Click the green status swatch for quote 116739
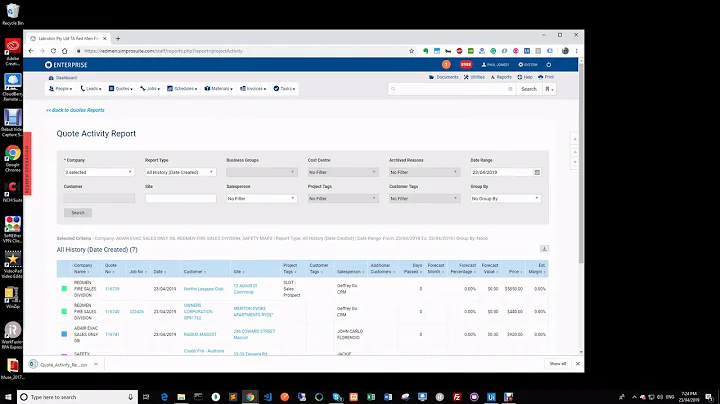720x404 pixels. [64, 289]
